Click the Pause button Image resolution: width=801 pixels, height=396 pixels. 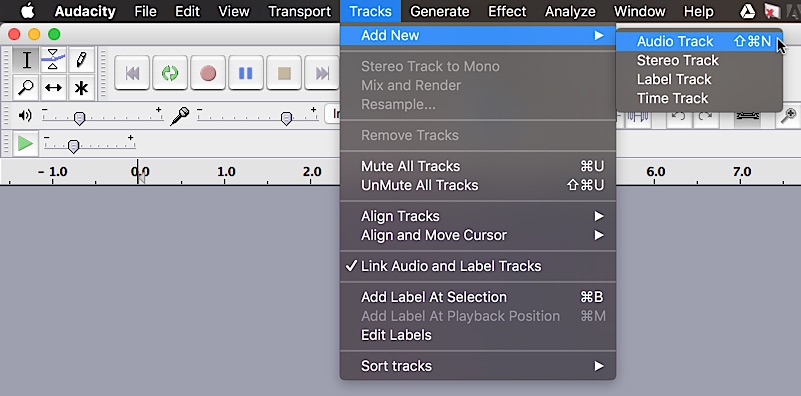(x=246, y=73)
